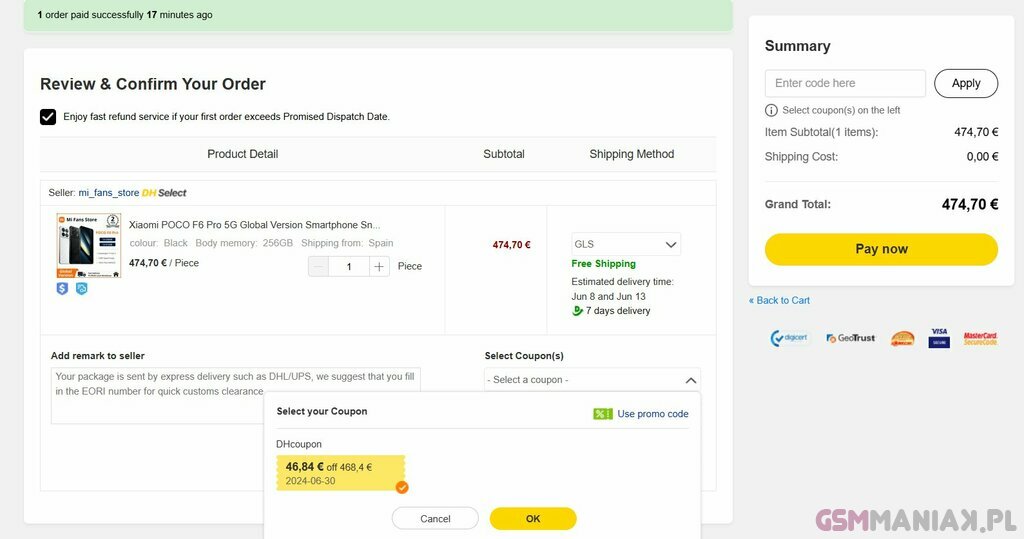Viewport: 1024px width, 539px height.
Task: Click the info icon beside coupon hint
Action: (x=771, y=110)
